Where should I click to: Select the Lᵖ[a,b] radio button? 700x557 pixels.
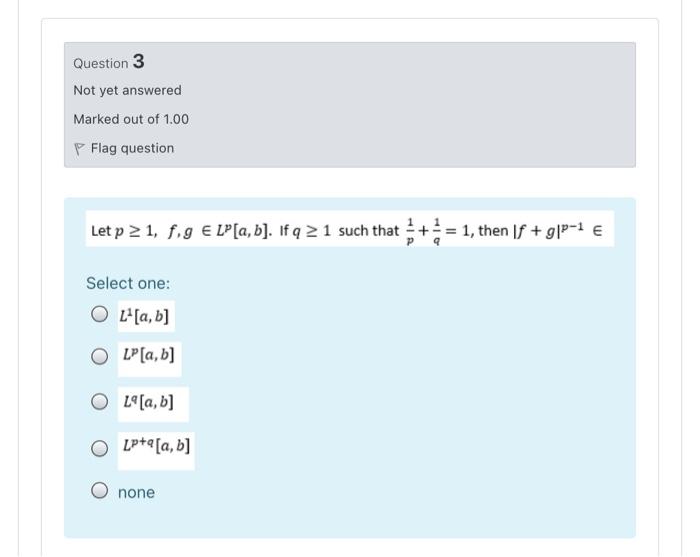tap(100, 357)
